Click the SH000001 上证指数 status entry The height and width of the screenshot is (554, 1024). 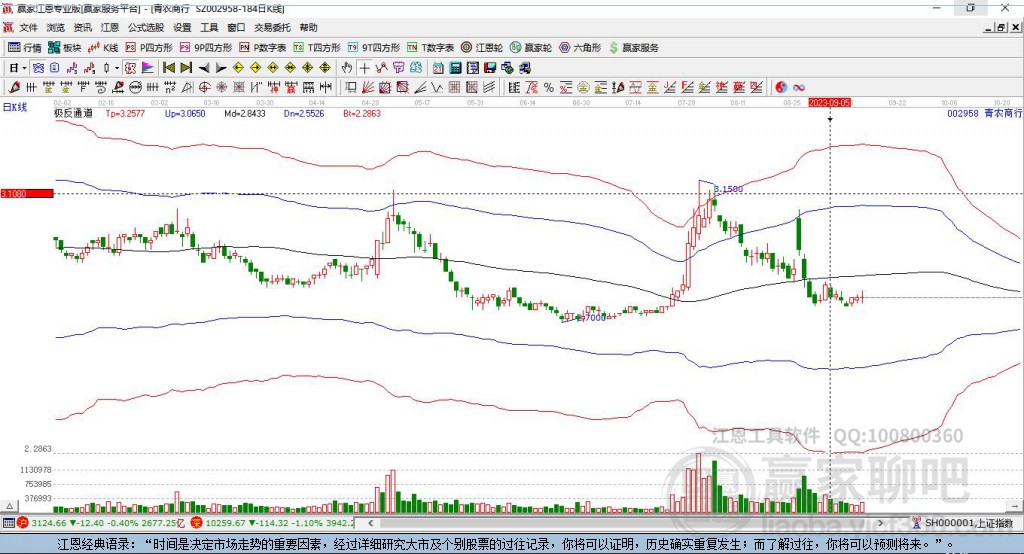coord(967,523)
